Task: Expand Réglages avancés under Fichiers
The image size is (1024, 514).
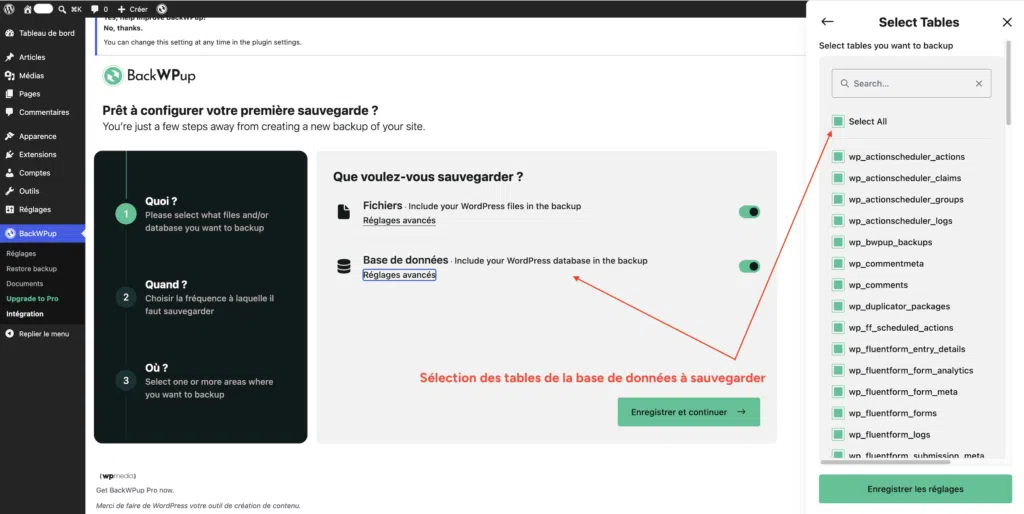Action: [399, 221]
